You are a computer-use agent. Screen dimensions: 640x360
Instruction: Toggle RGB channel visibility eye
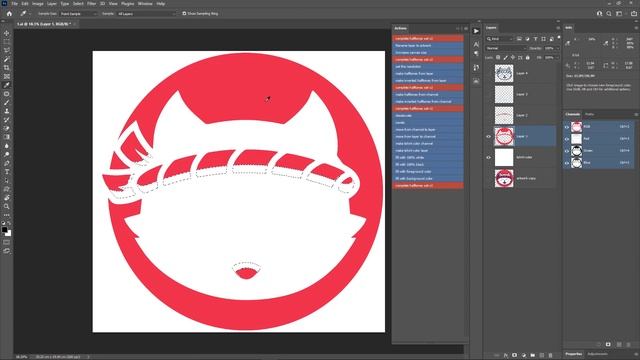pyautogui.click(x=567, y=127)
